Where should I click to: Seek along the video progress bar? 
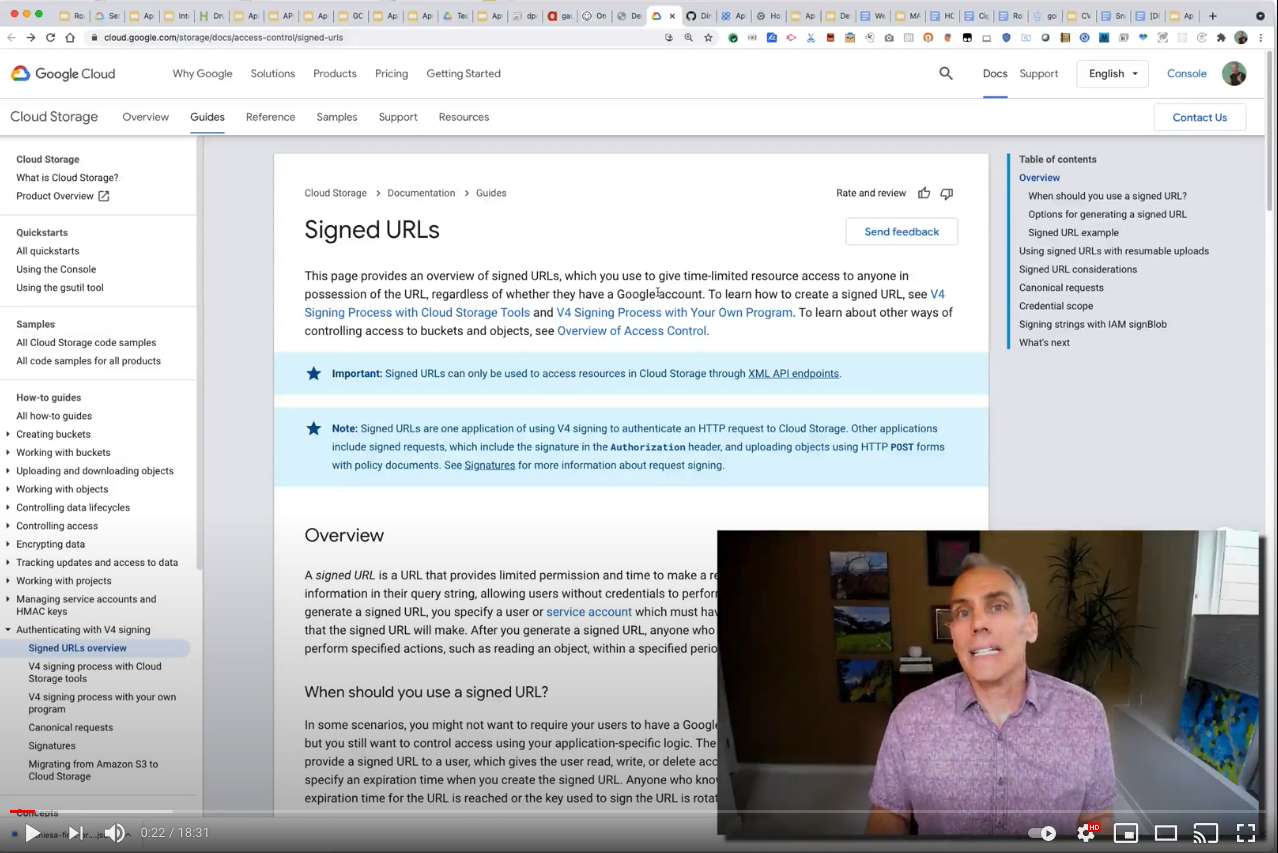(x=638, y=811)
